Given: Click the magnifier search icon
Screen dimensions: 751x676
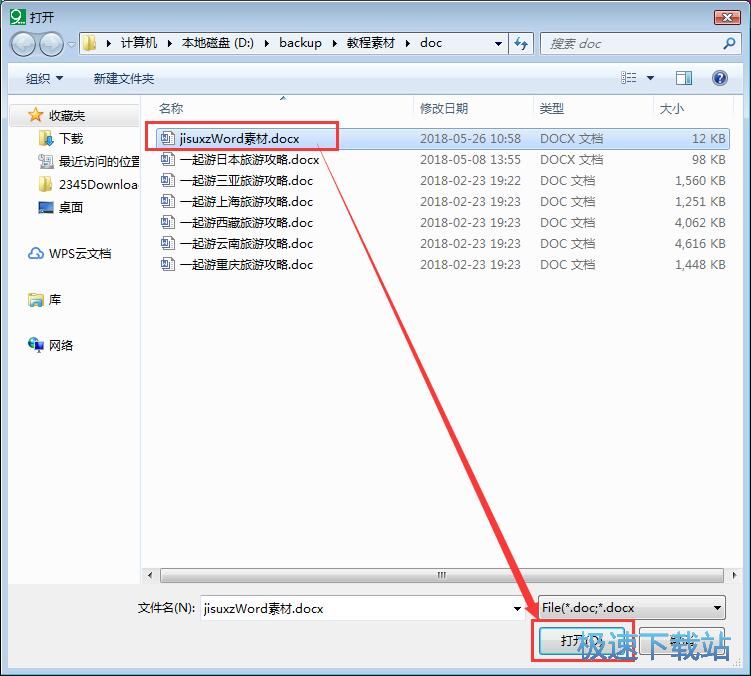Looking at the screenshot, I should 729,44.
